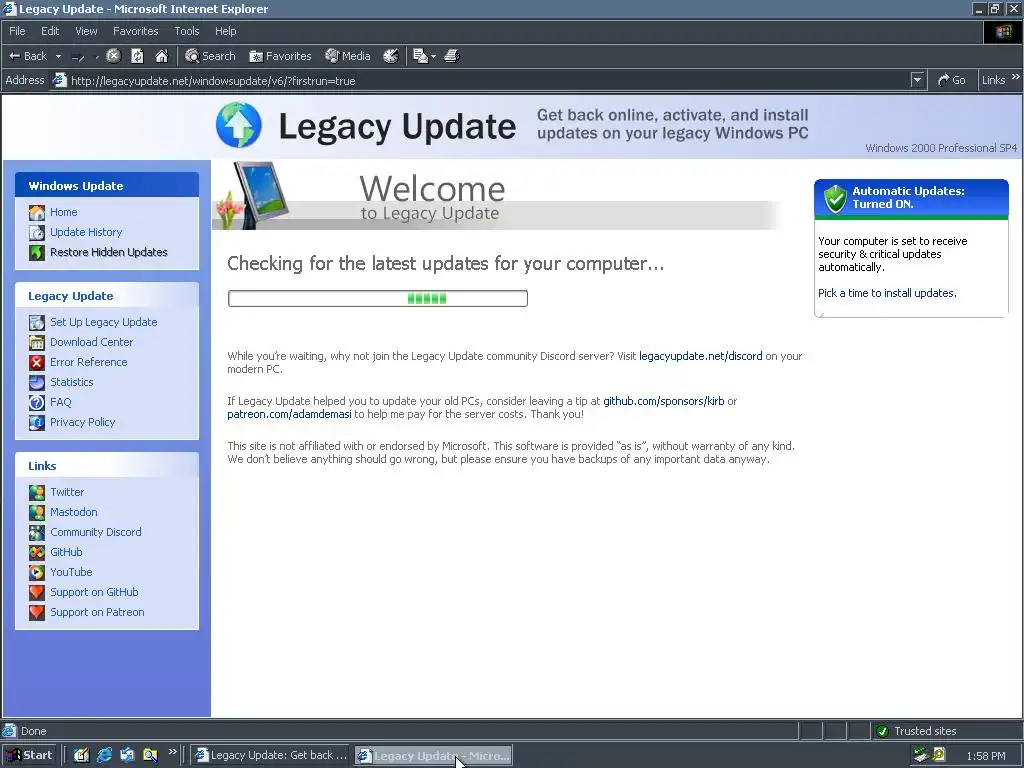Follow the legacyupdate.net/discord link
This screenshot has width=1024, height=768.
pyautogui.click(x=700, y=356)
